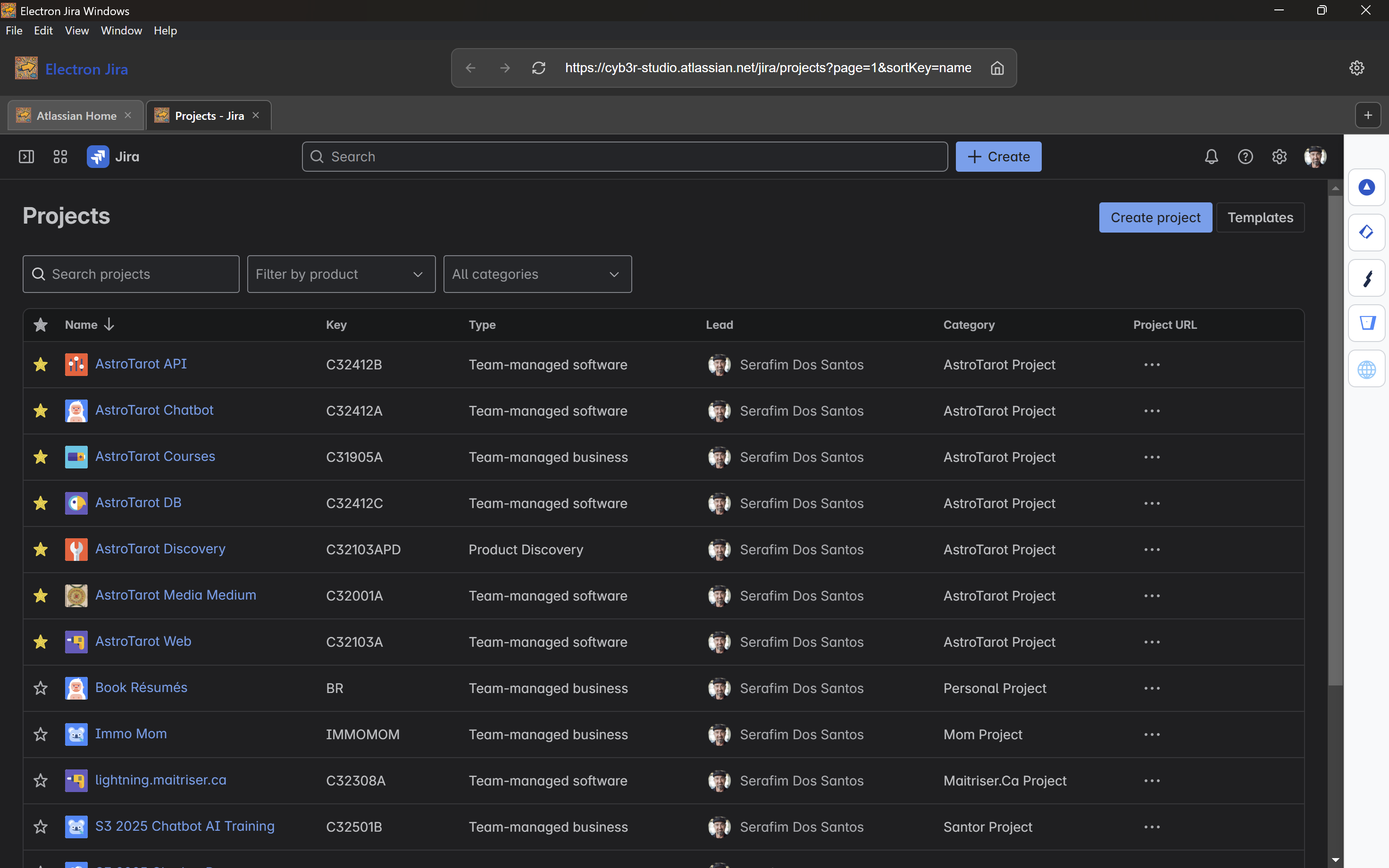Click the browser forward arrow
The height and width of the screenshot is (868, 1389).
click(505, 68)
